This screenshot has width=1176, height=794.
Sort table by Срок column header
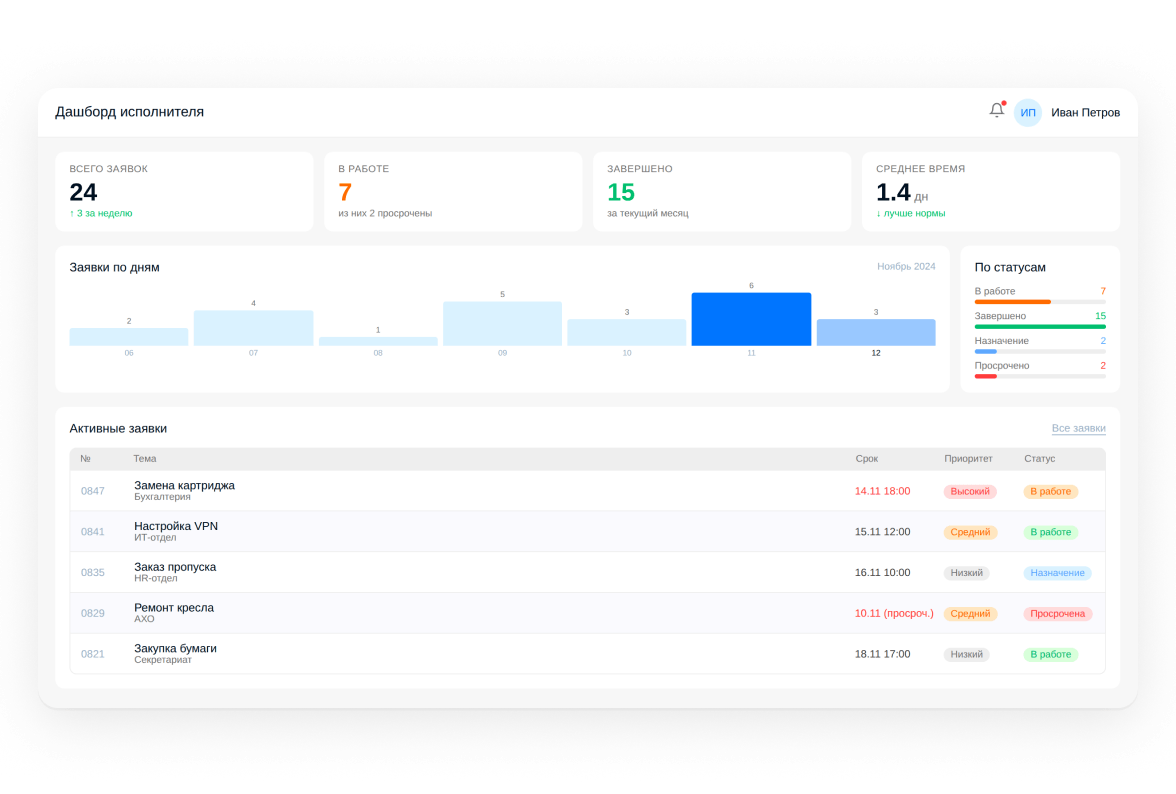coord(866,459)
